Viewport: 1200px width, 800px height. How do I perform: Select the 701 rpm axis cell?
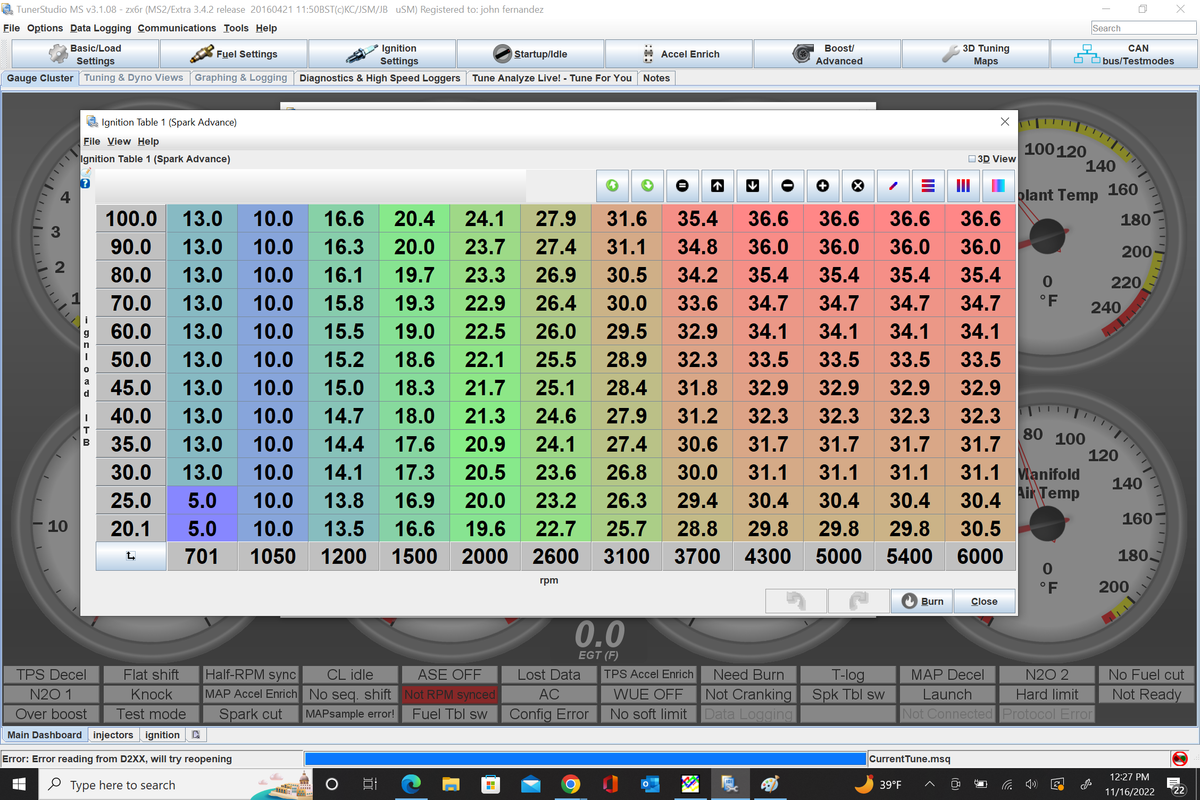tap(201, 557)
